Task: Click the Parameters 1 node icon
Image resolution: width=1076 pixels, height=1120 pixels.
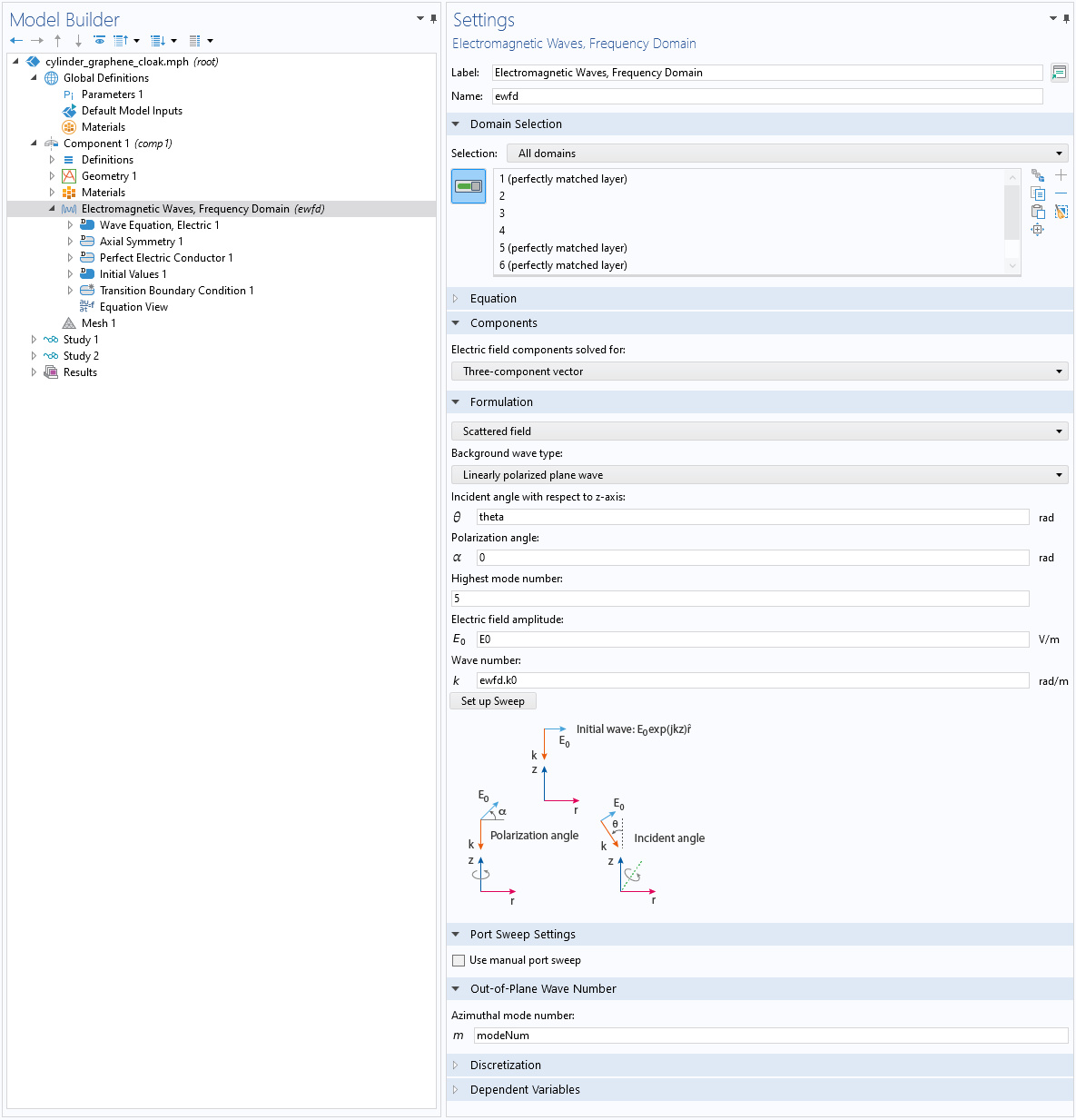Action: click(x=69, y=94)
